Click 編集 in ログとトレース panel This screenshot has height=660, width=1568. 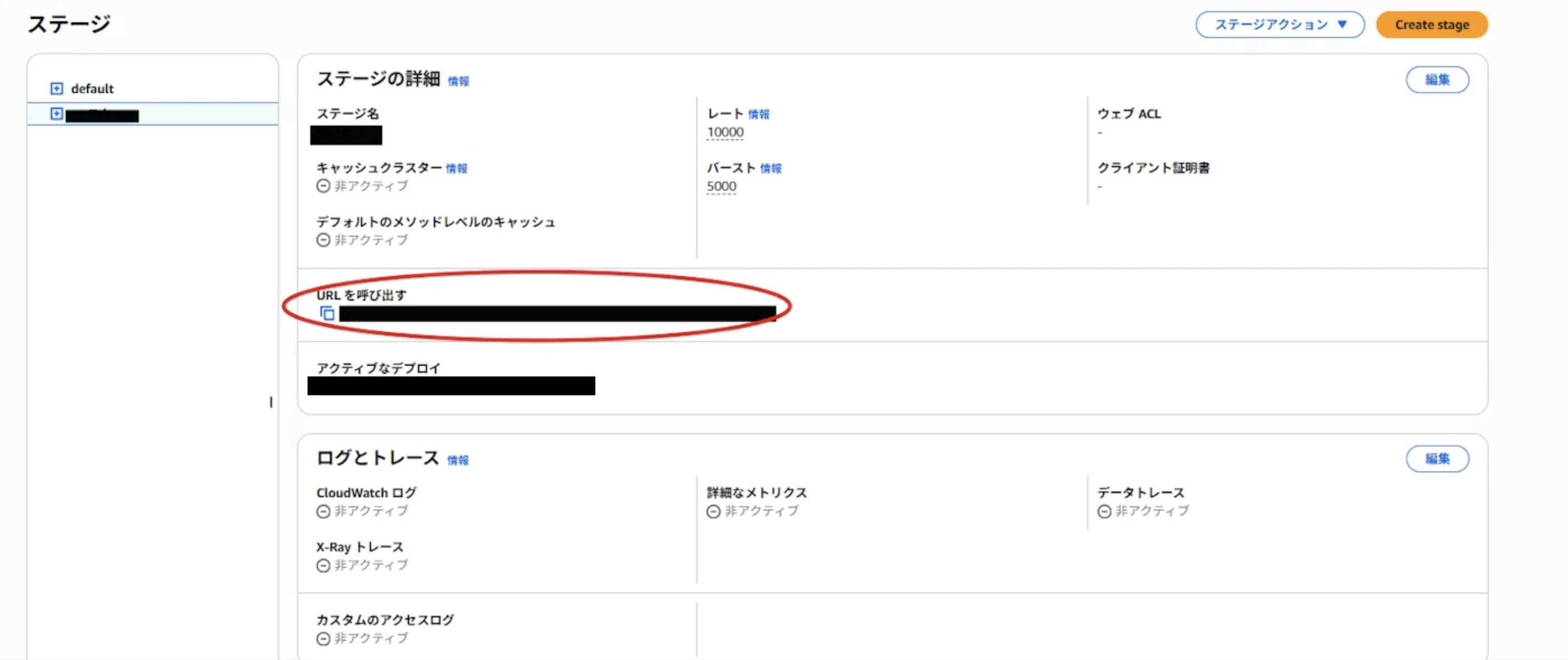[1437, 458]
